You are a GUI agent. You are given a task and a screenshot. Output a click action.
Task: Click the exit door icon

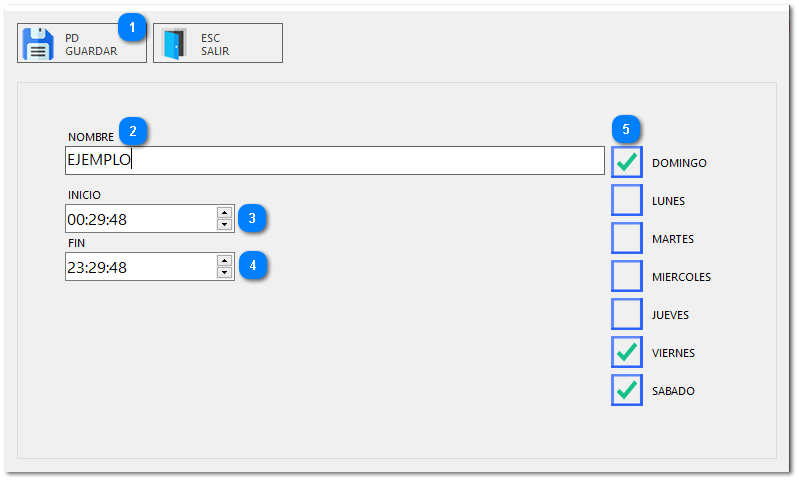coord(175,44)
